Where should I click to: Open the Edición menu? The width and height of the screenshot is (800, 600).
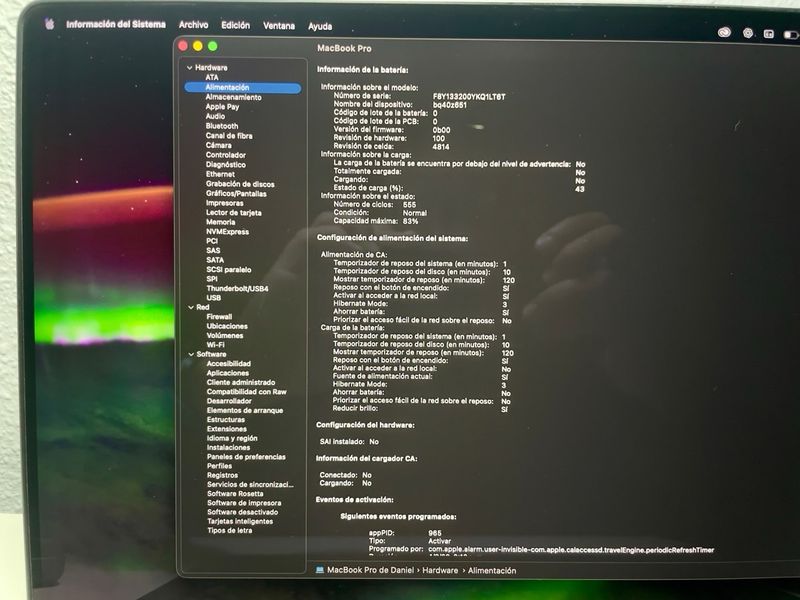pos(236,25)
